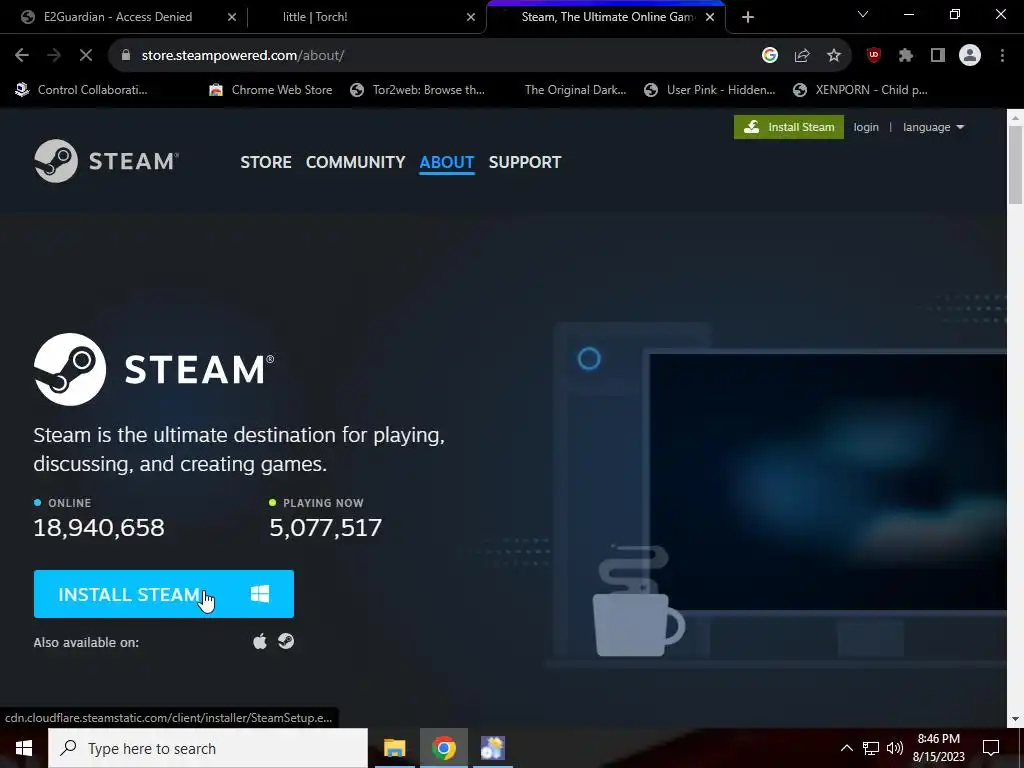1024x768 pixels.
Task: Click the blue INSTALL STEAM button
Action: (x=164, y=594)
